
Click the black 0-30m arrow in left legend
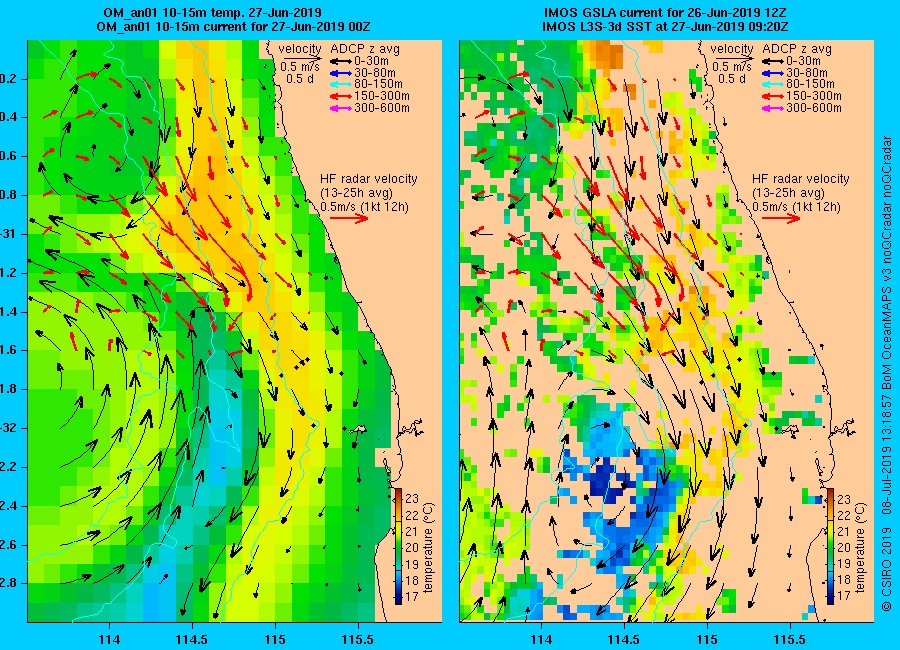pyautogui.click(x=340, y=61)
